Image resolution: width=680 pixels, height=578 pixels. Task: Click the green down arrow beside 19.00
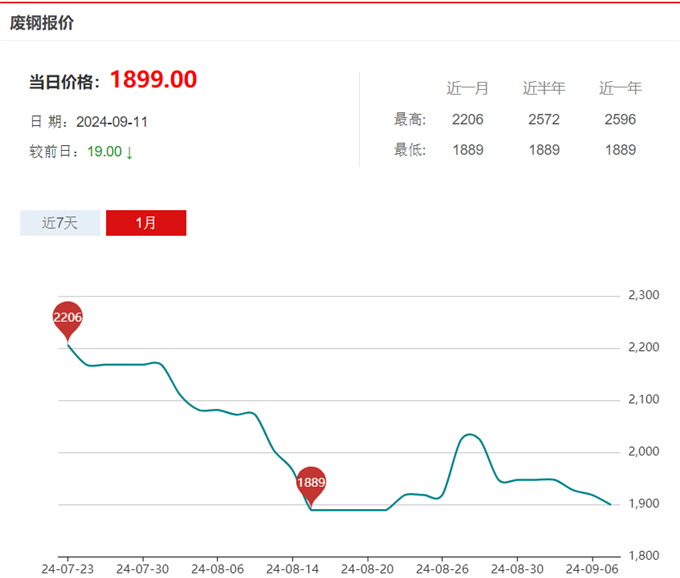click(130, 152)
